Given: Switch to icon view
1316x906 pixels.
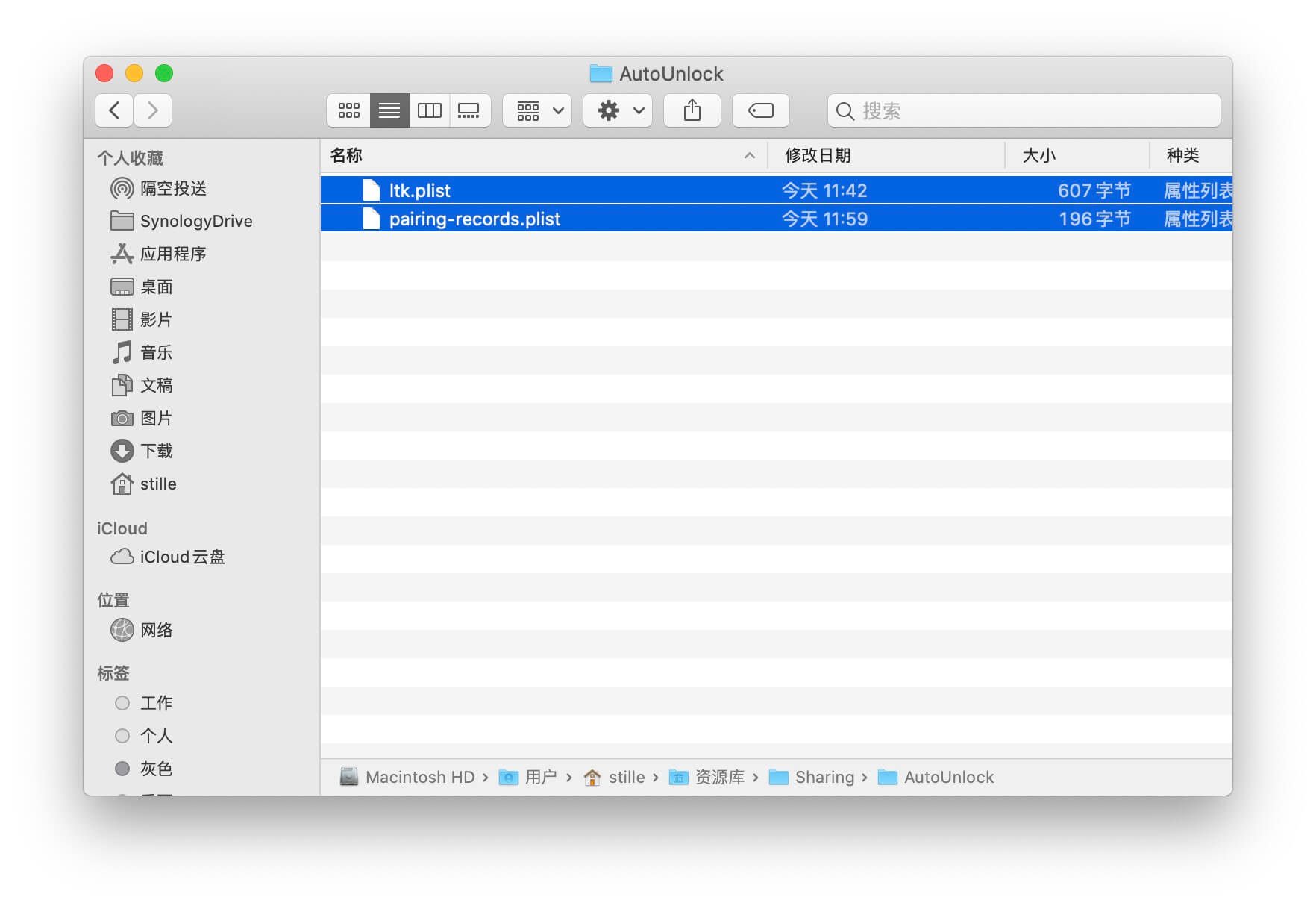Looking at the screenshot, I should click(348, 110).
